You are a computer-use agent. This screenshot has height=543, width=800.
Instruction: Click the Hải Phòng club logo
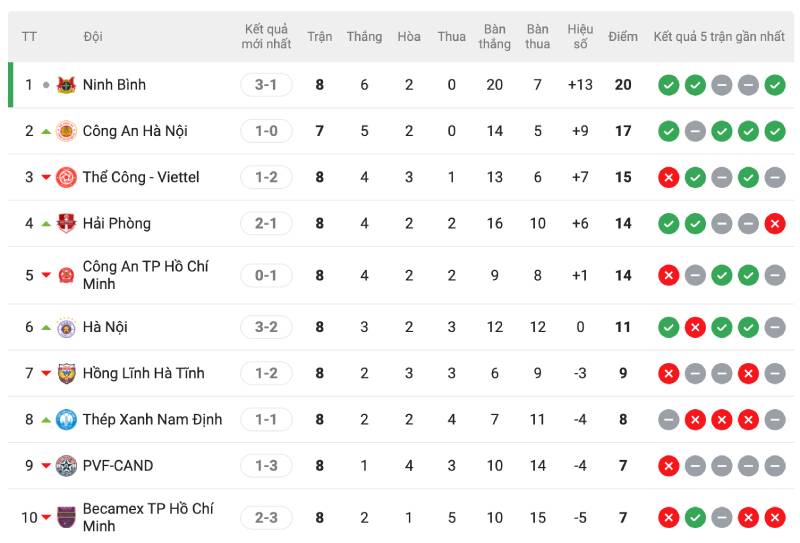(x=66, y=223)
